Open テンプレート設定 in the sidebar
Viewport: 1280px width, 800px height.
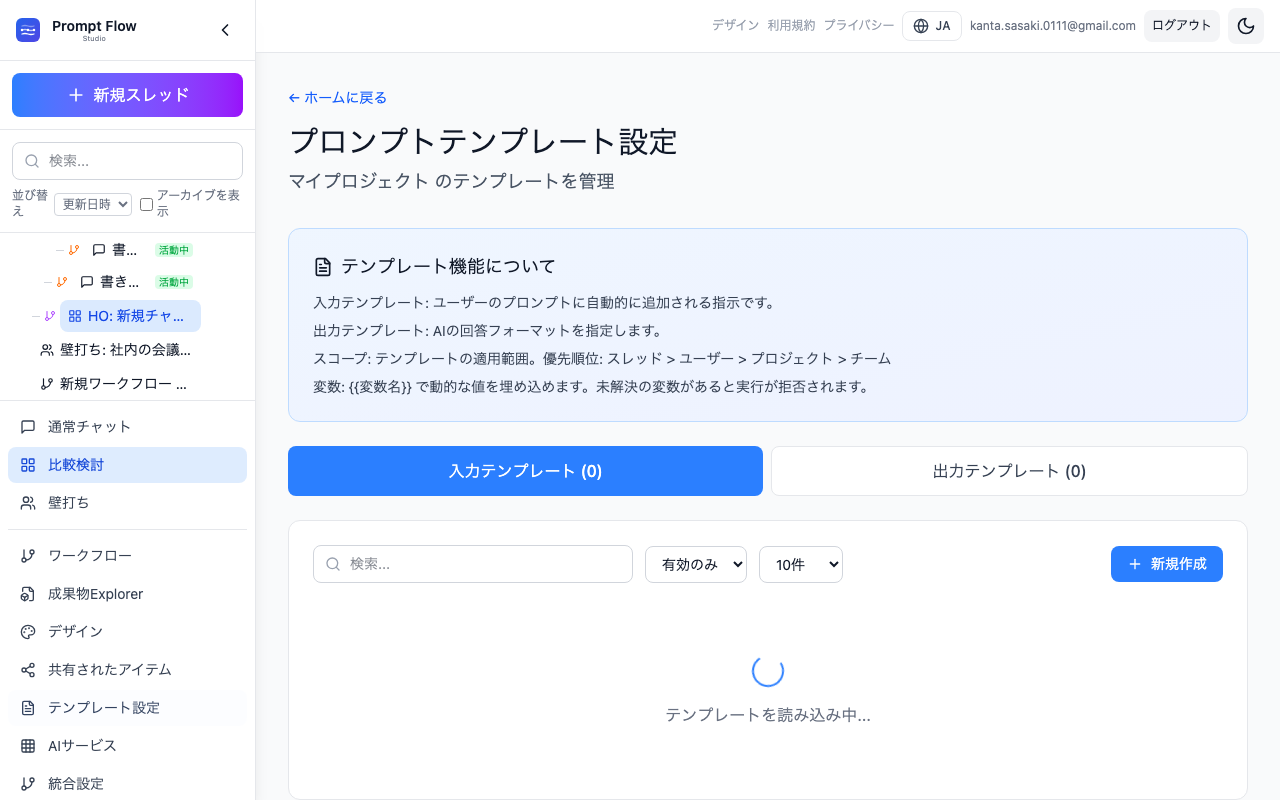[127, 708]
